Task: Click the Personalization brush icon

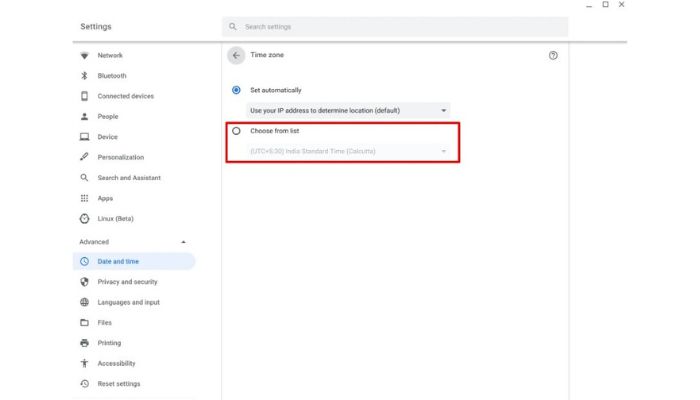Action: coord(84,157)
